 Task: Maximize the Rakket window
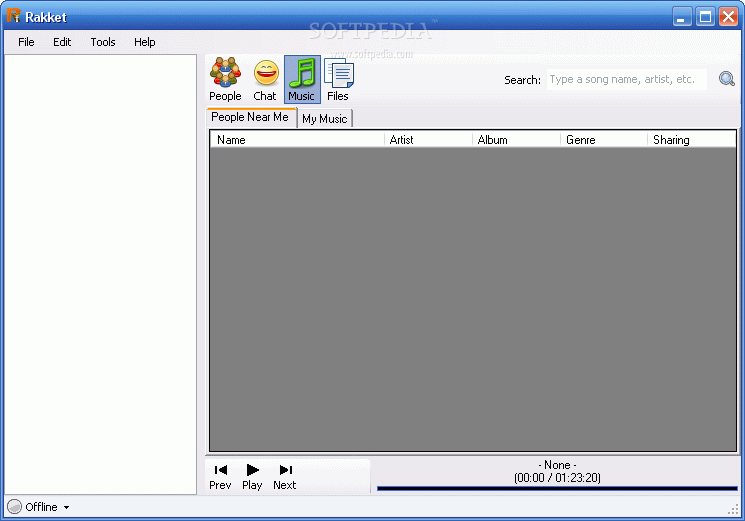[x=705, y=17]
